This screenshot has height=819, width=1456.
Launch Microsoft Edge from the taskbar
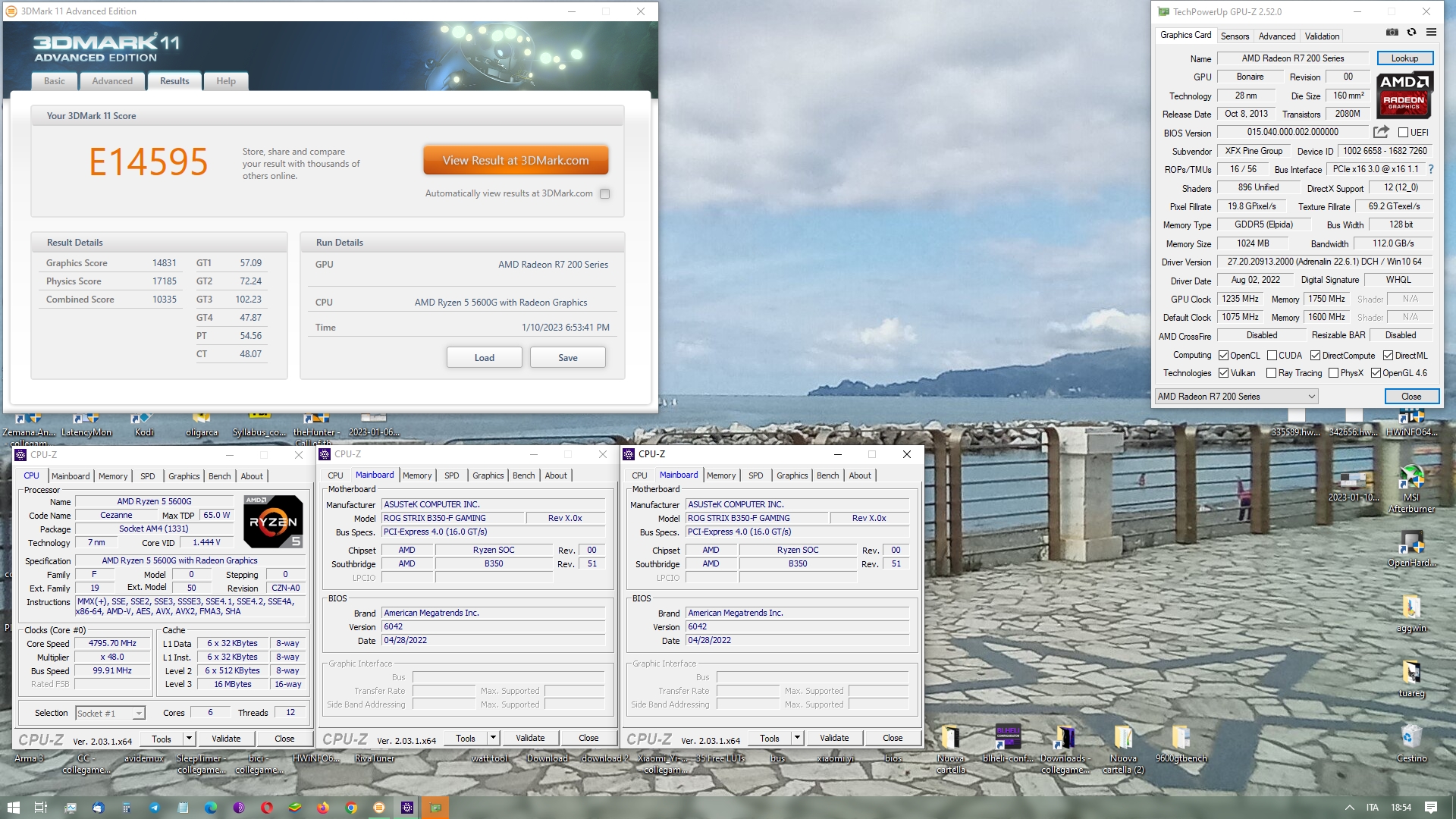point(211,808)
